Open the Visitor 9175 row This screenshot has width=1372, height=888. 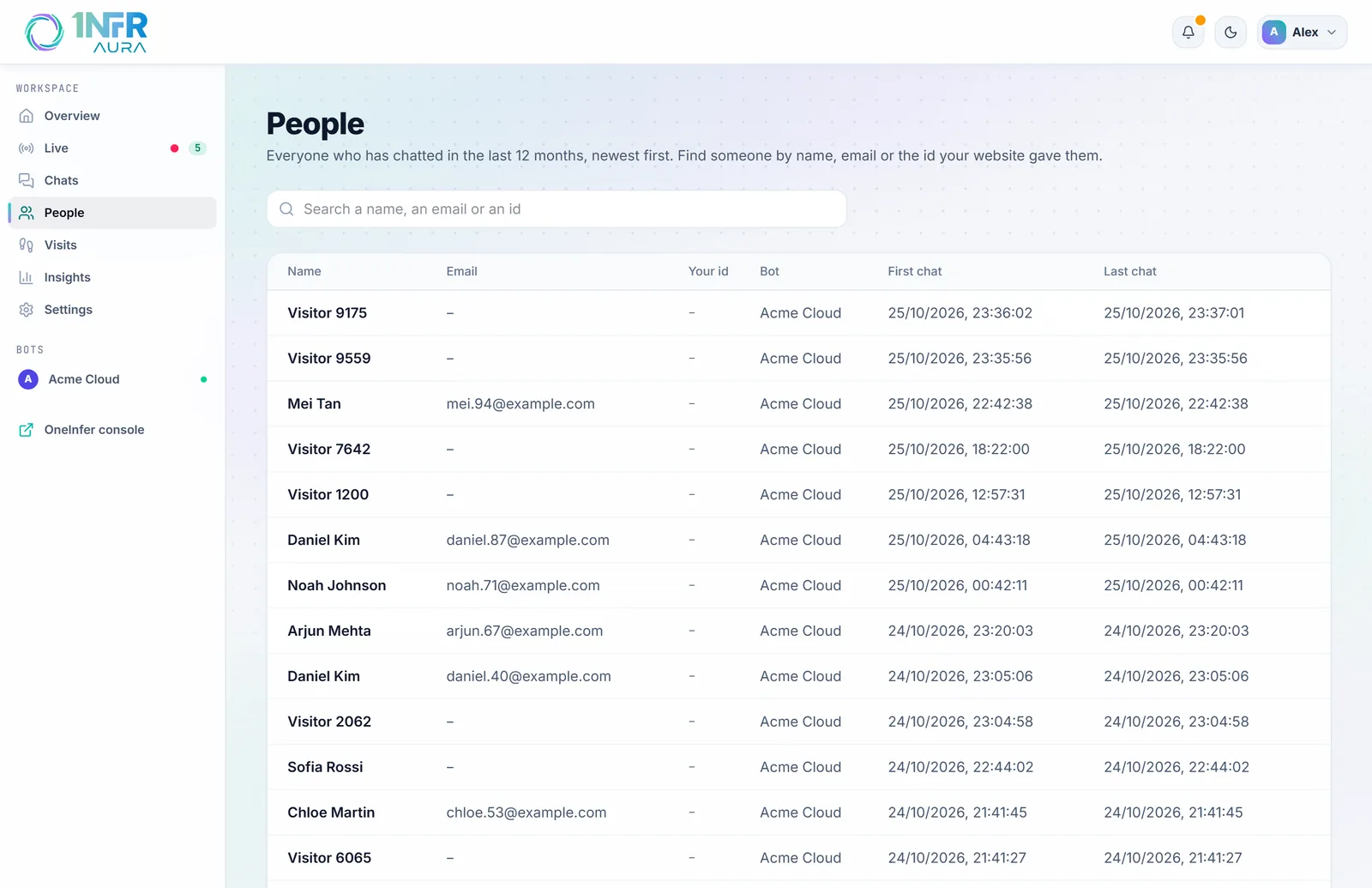[x=798, y=313]
